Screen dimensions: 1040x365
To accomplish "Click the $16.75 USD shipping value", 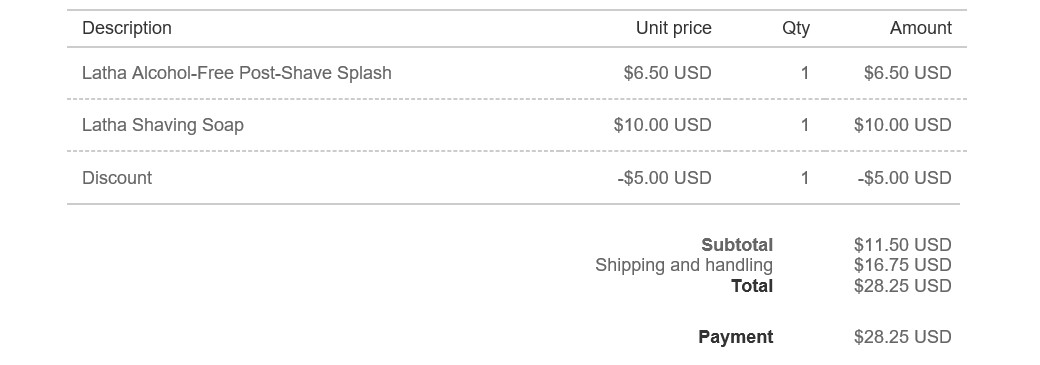I will pyautogui.click(x=903, y=265).
